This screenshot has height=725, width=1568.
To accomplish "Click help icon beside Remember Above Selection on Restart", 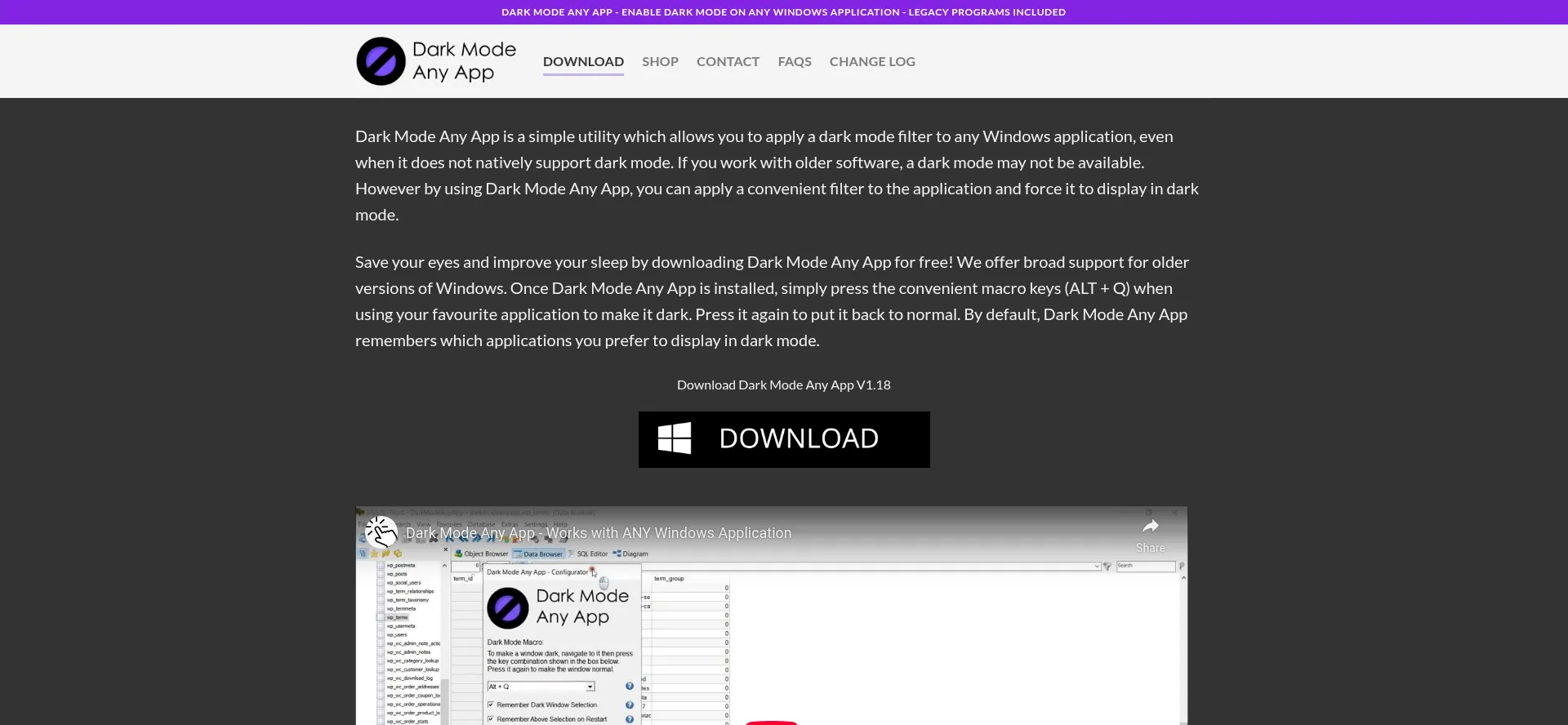I will pos(630,719).
